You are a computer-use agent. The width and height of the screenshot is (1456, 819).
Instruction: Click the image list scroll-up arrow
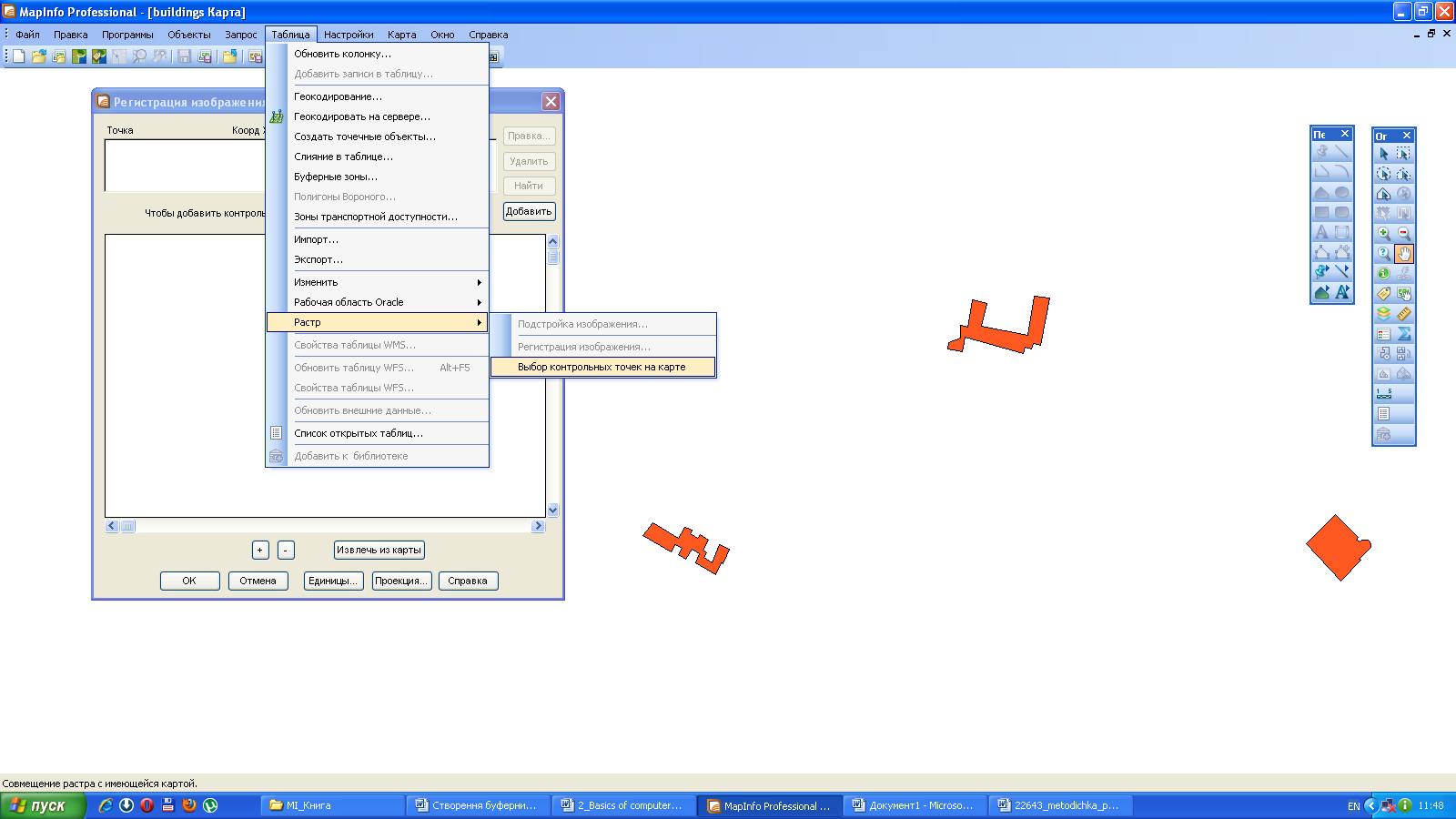pyautogui.click(x=552, y=241)
